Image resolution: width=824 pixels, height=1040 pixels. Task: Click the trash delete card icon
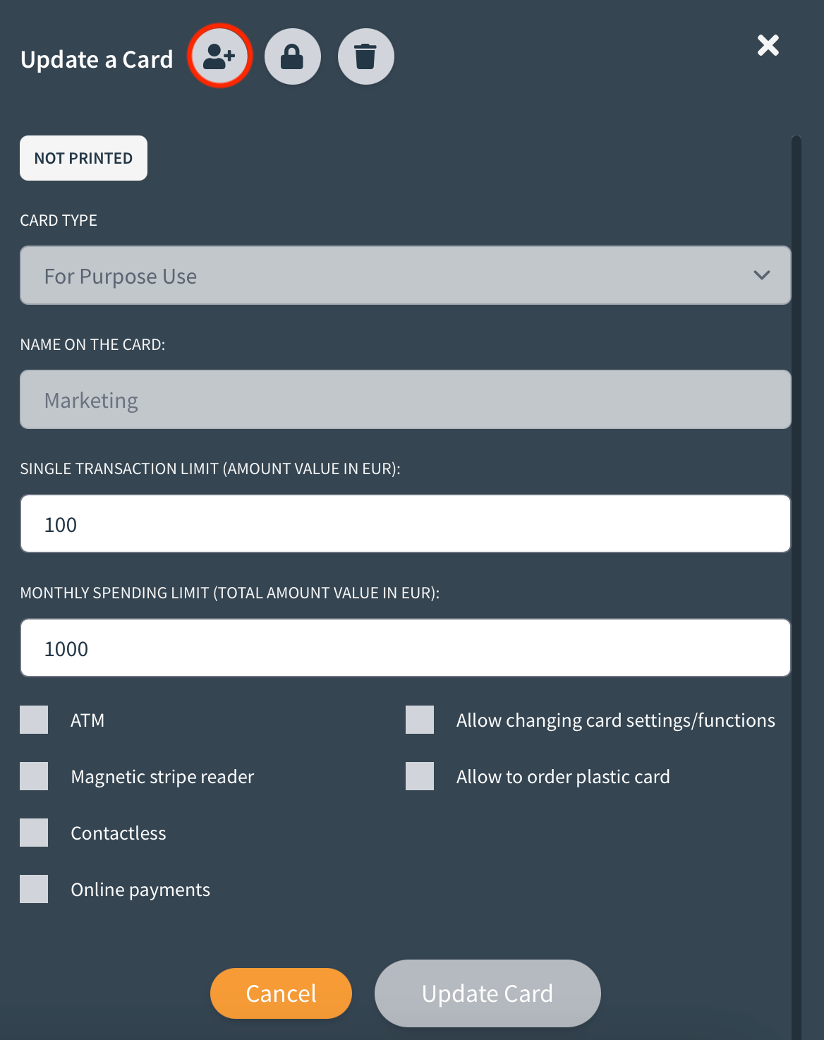[x=366, y=56]
